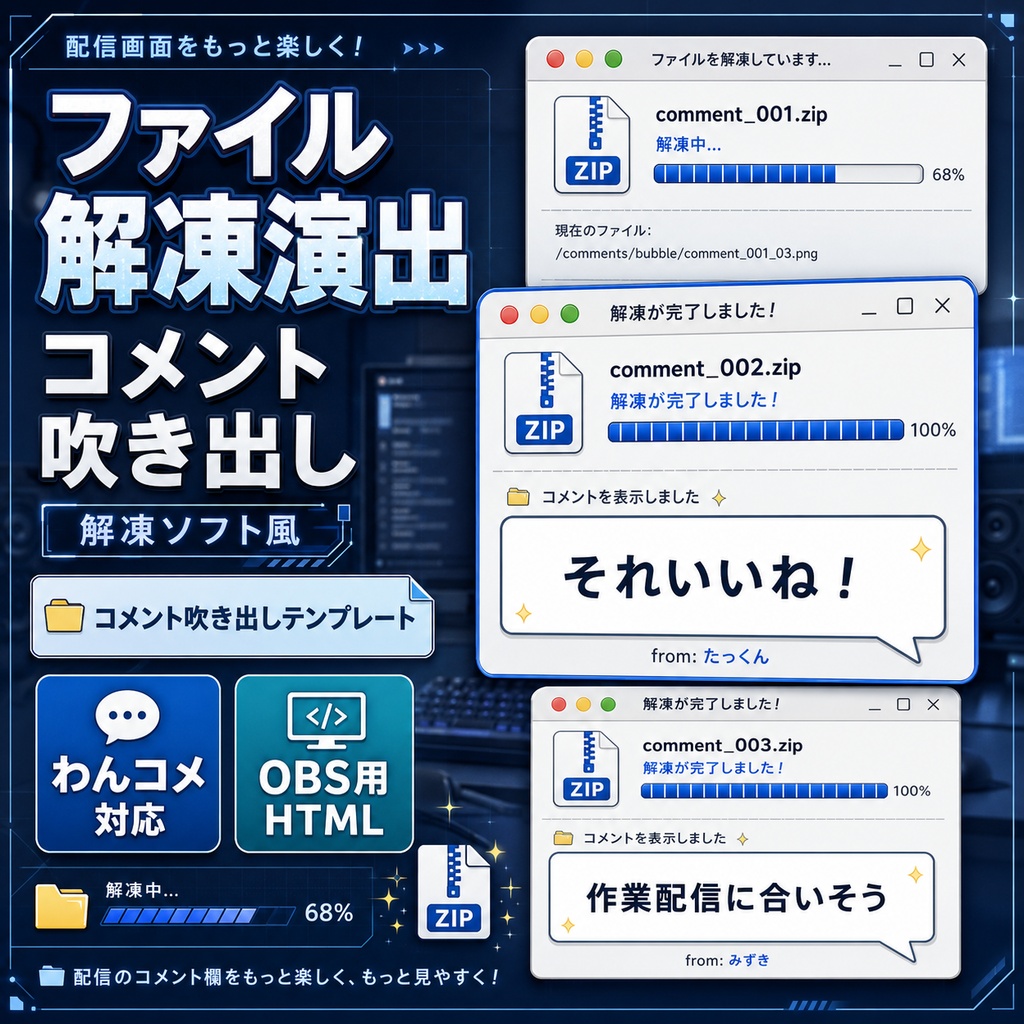Click the file name comment_002.zip
Image resolution: width=1024 pixels, height=1024 pixels.
point(705,368)
